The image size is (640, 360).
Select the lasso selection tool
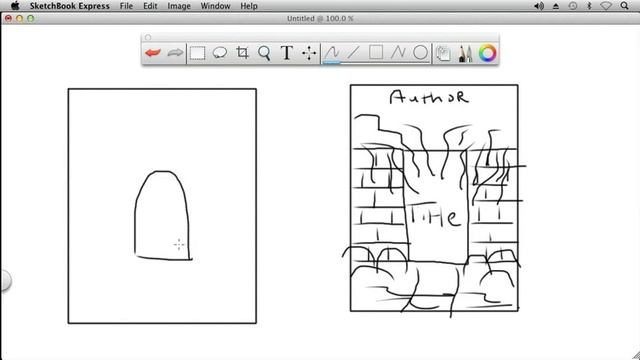(x=220, y=53)
